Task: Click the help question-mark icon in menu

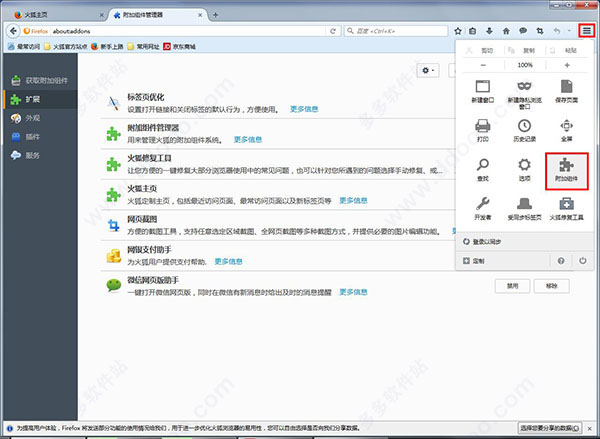Action: click(x=561, y=261)
